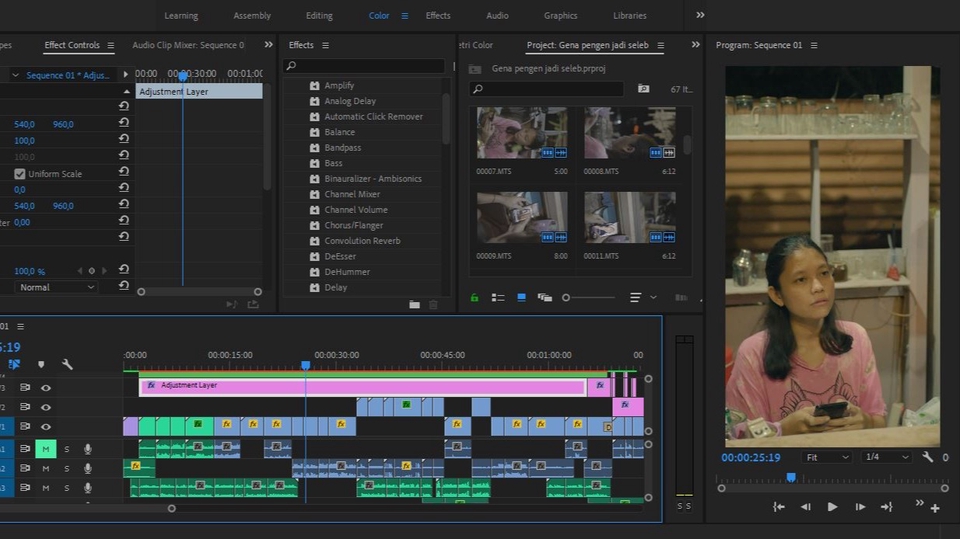Select the DeHummer effect
Image resolution: width=960 pixels, height=539 pixels.
(347, 272)
